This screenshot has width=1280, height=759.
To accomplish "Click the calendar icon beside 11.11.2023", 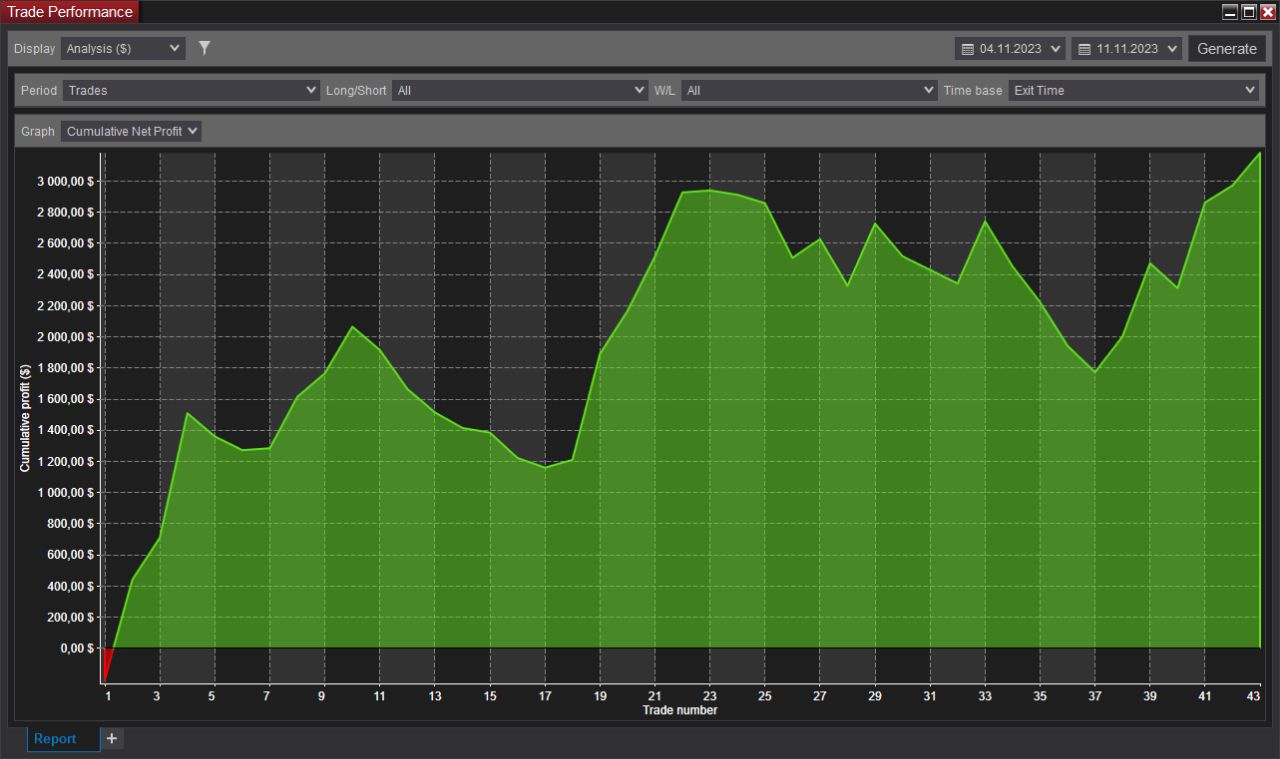I will point(1084,49).
